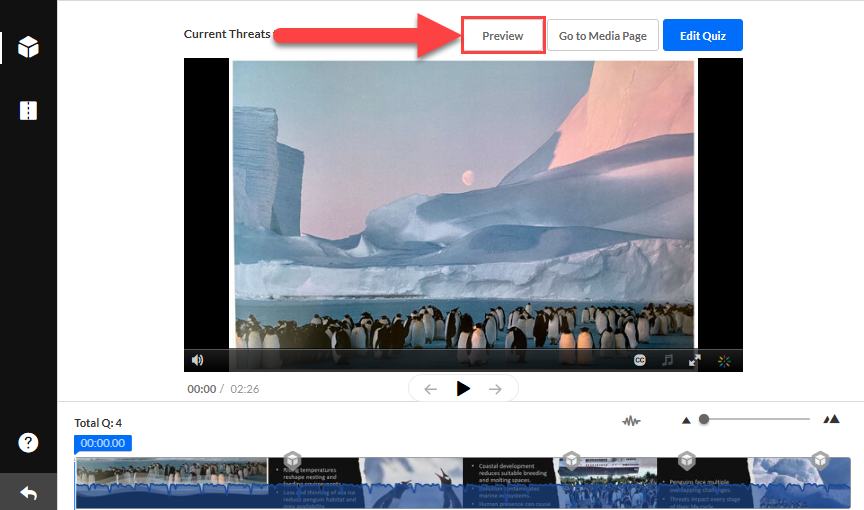
Task: Select the first quiz question cue point marker
Action: click(293, 460)
